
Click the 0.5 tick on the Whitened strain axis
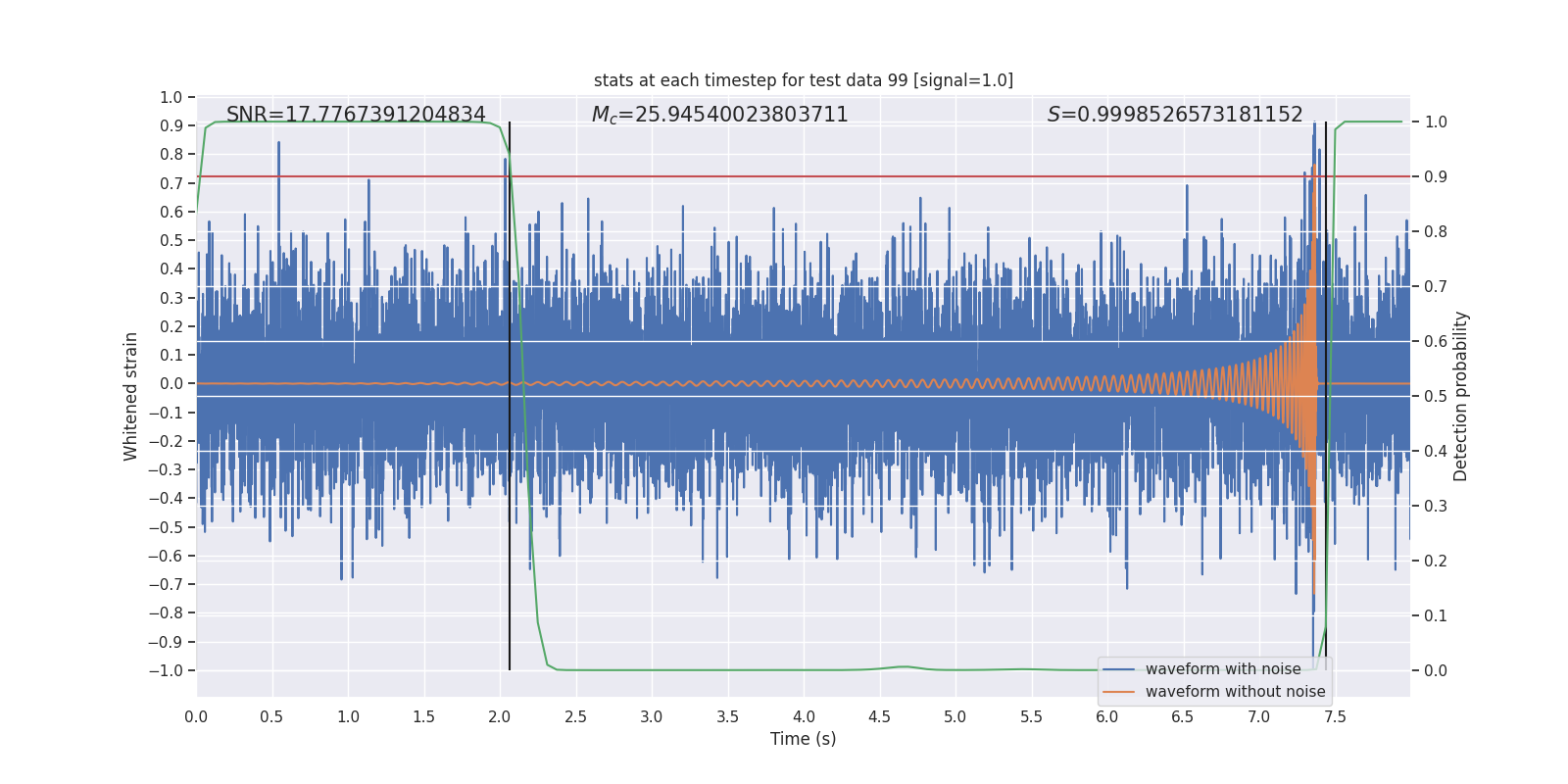[171, 240]
